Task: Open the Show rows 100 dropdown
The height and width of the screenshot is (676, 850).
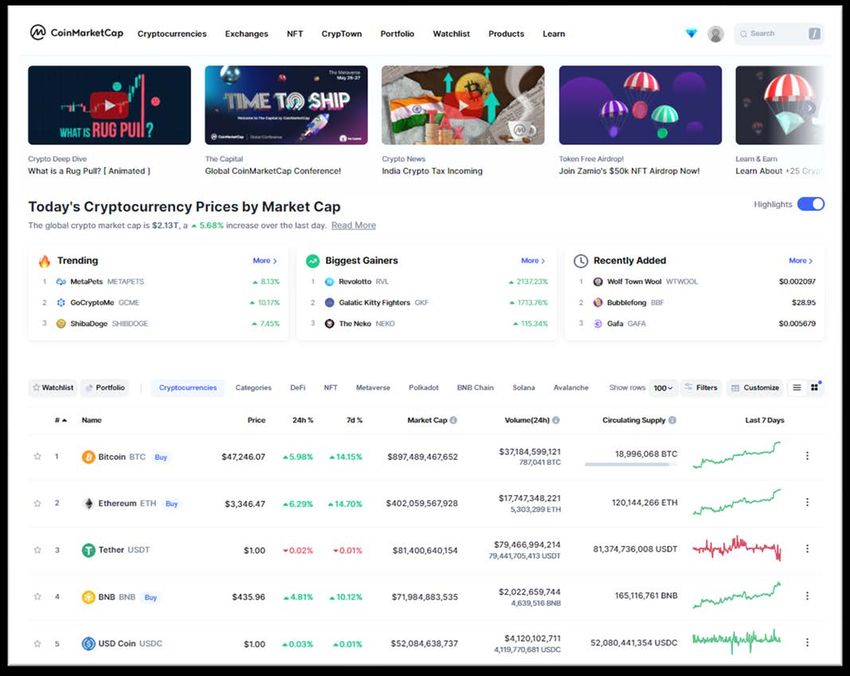Action: 663,388
